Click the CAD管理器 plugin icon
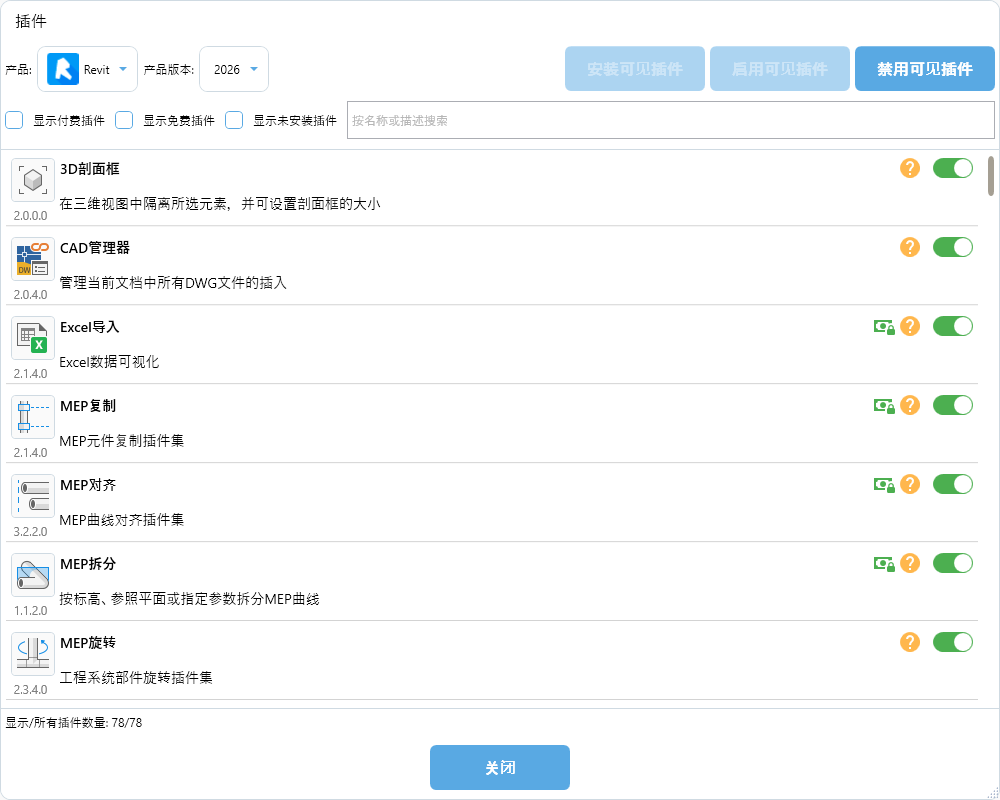Viewport: 1000px width, 800px height. coord(33,259)
